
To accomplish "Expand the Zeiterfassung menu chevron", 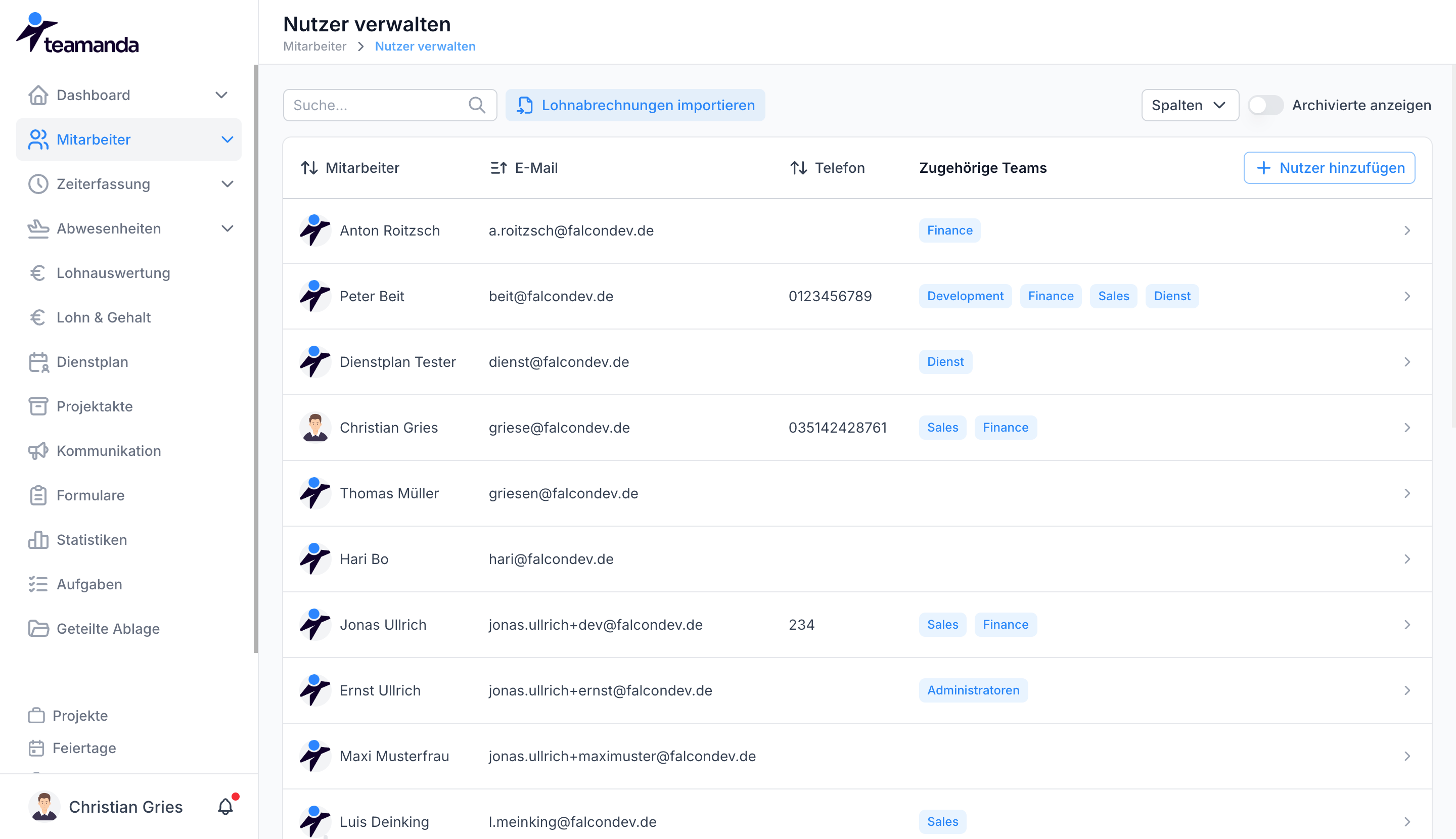I will point(227,184).
